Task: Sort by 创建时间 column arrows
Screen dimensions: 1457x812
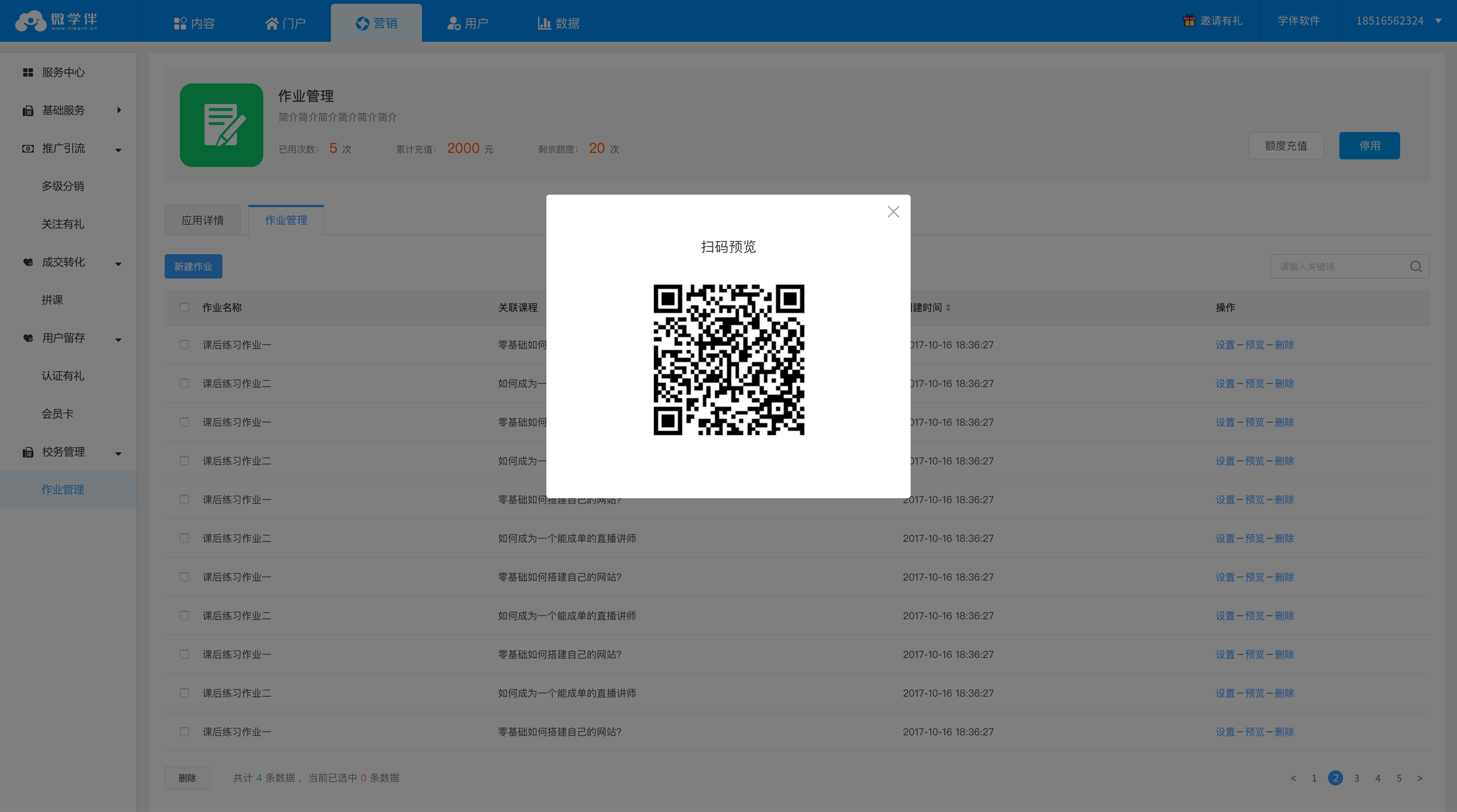Action: pyautogui.click(x=948, y=308)
